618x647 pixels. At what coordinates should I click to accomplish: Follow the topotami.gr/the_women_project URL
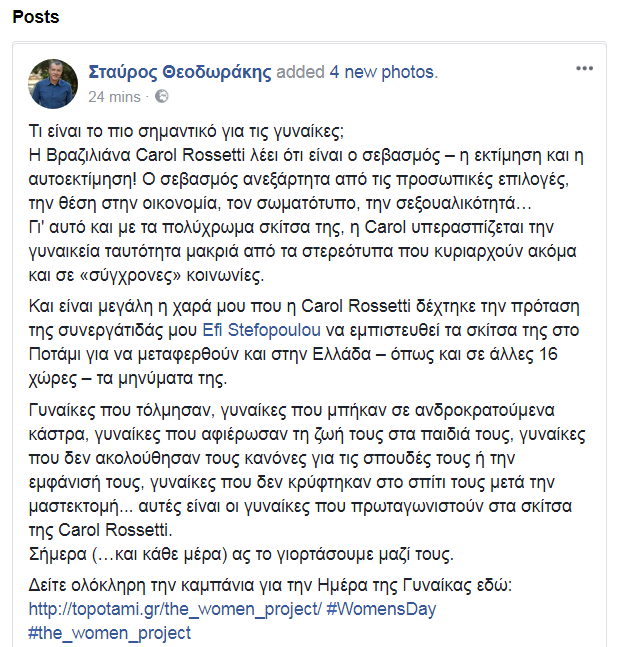coord(175,609)
